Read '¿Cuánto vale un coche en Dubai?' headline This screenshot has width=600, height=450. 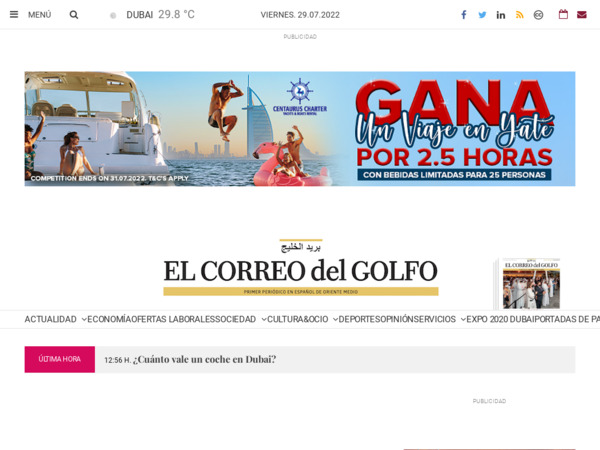(x=204, y=359)
